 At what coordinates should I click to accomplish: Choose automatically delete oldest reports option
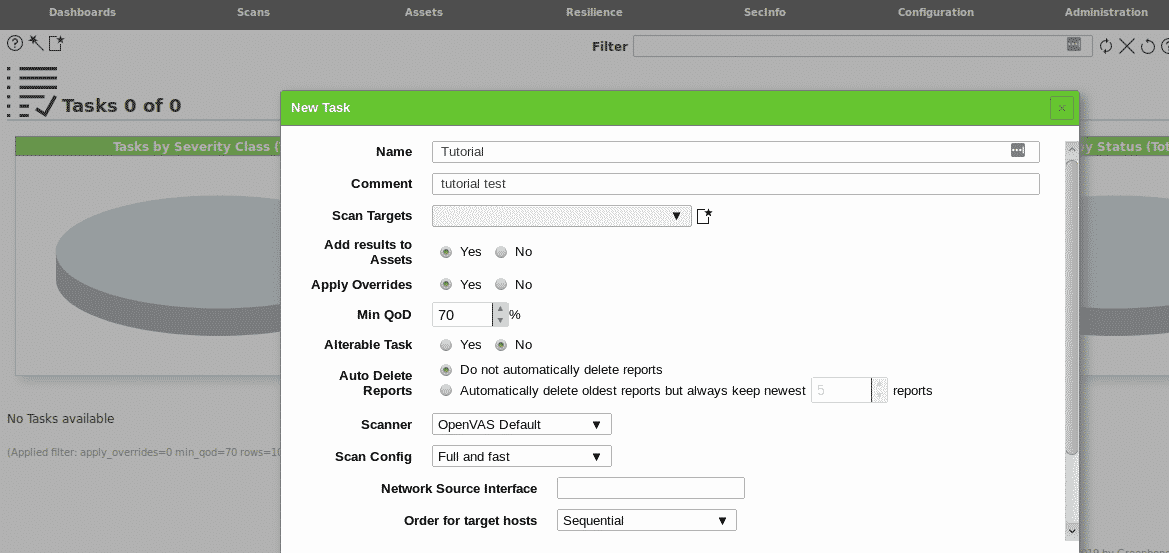pyautogui.click(x=446, y=391)
